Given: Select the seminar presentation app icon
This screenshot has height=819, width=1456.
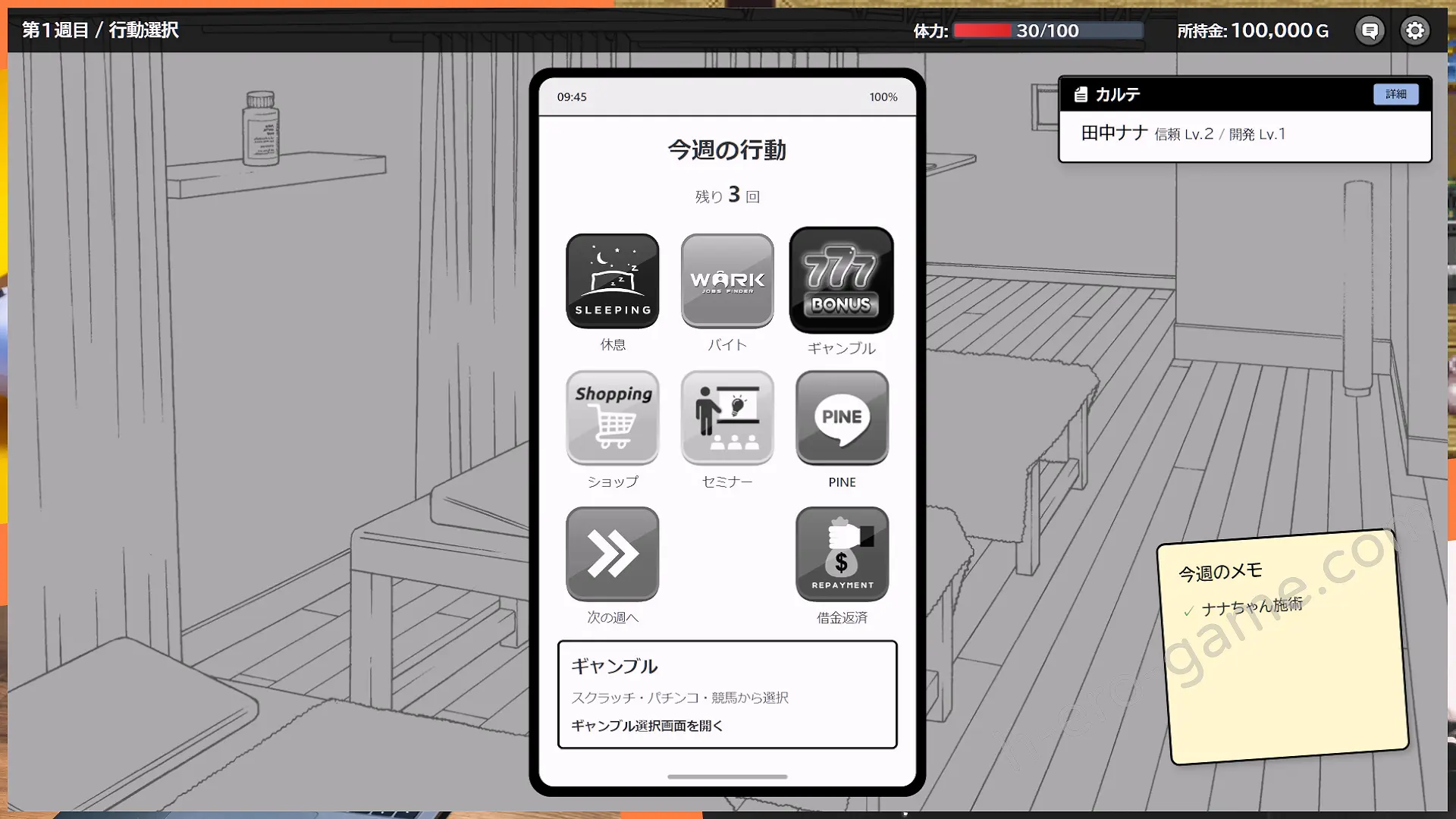Looking at the screenshot, I should click(727, 417).
